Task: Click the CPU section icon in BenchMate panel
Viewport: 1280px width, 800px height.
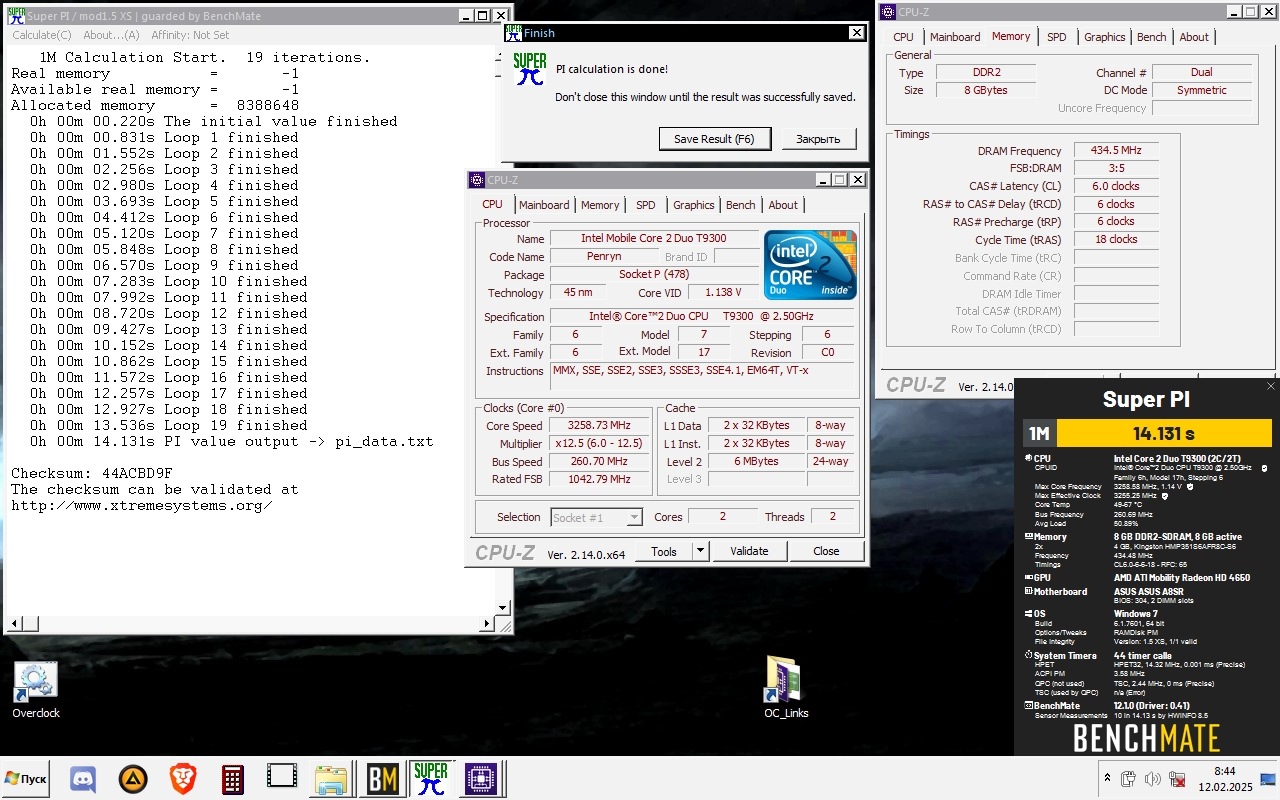Action: coord(1027,459)
